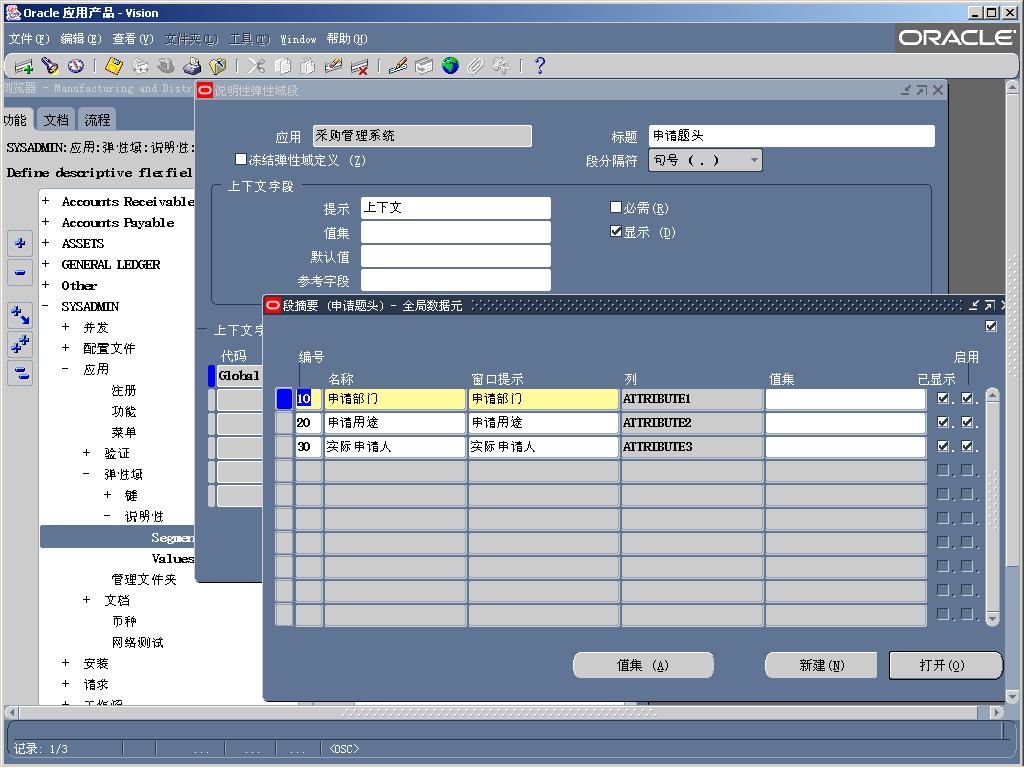Click the 新建 button
This screenshot has height=768, width=1024.
click(820, 665)
